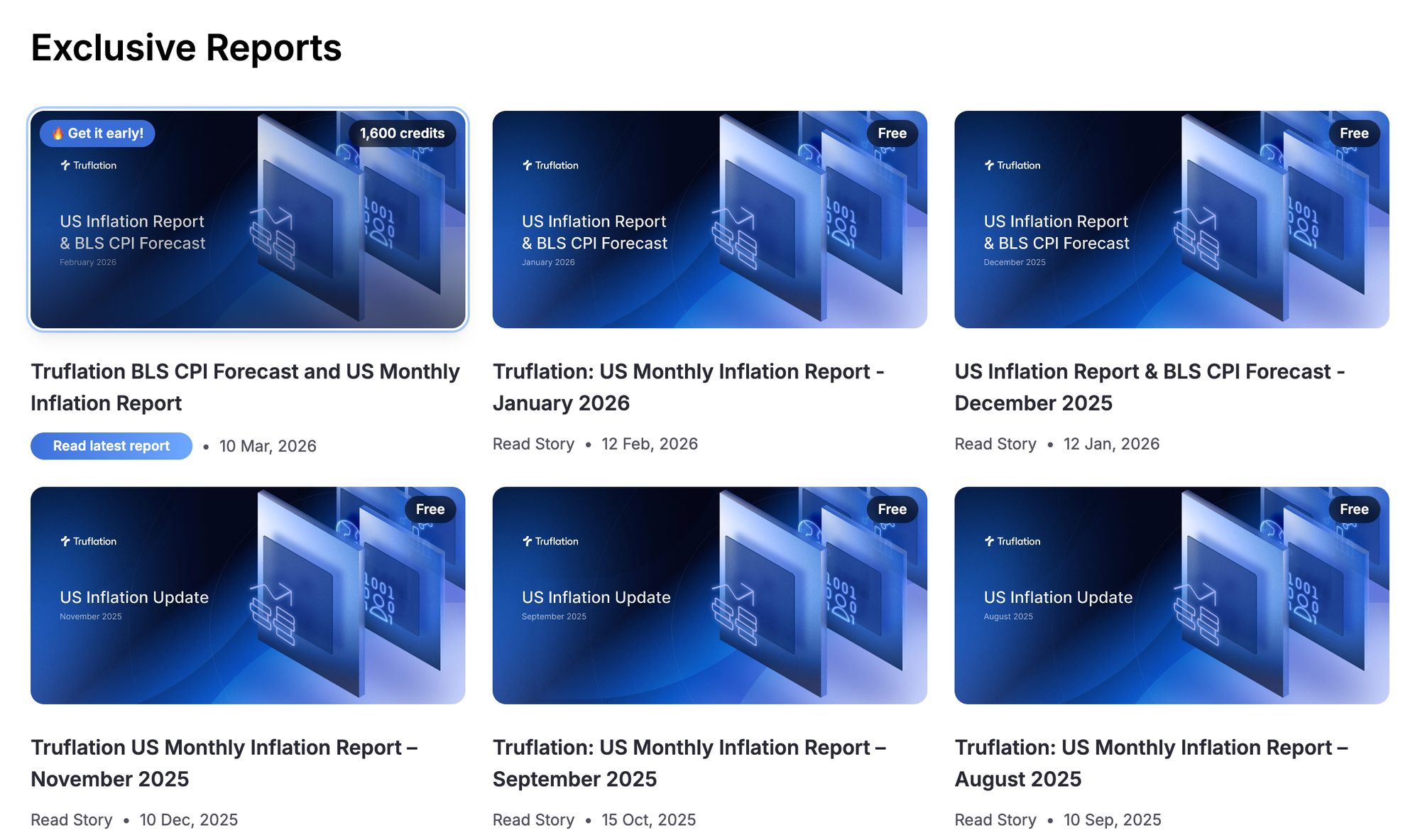The width and height of the screenshot is (1420, 840).
Task: Open Monthly Inflation Report August 2025 title
Action: coord(1150,763)
